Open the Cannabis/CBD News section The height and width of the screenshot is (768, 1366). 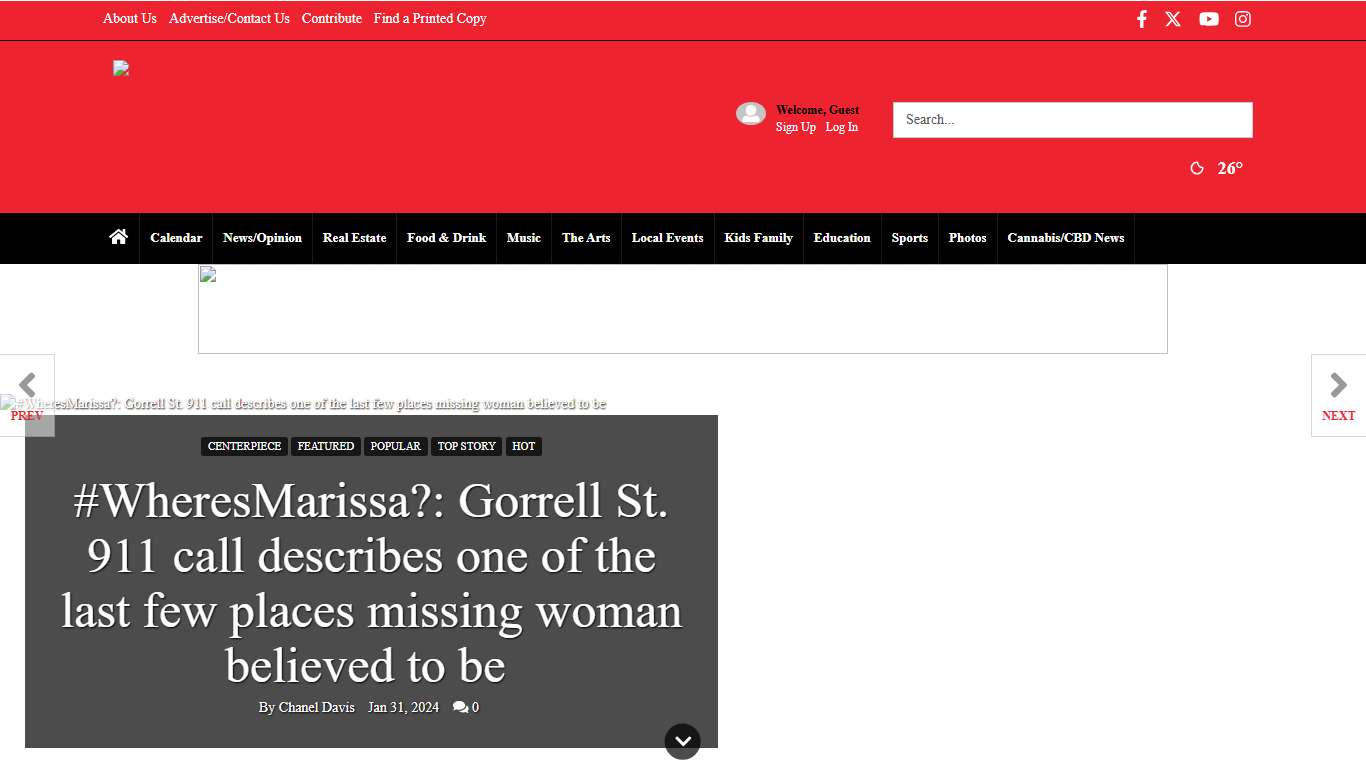(x=1066, y=238)
